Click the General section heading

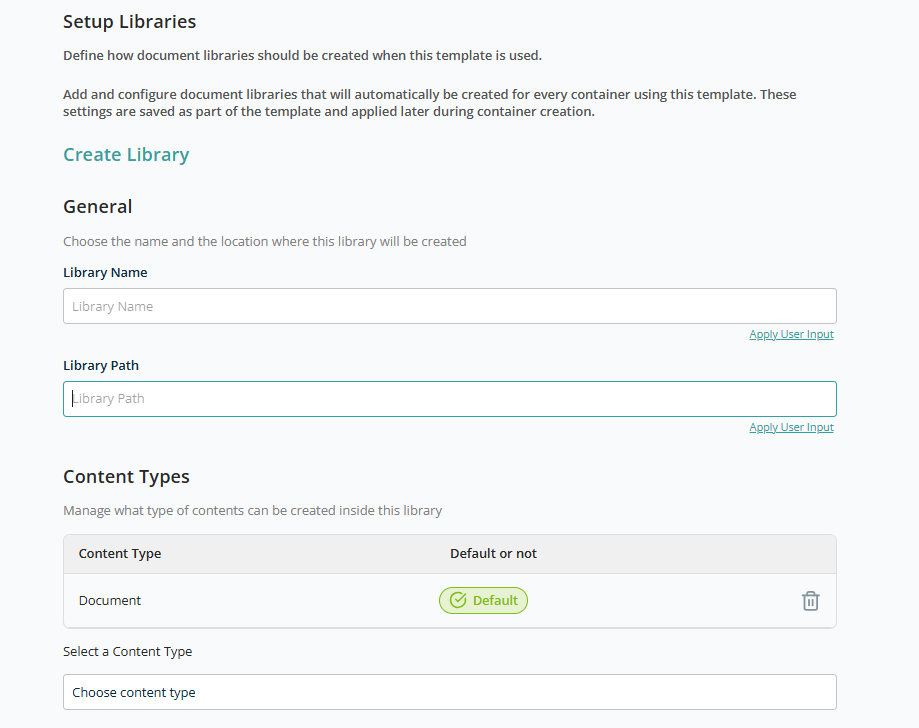(x=97, y=206)
